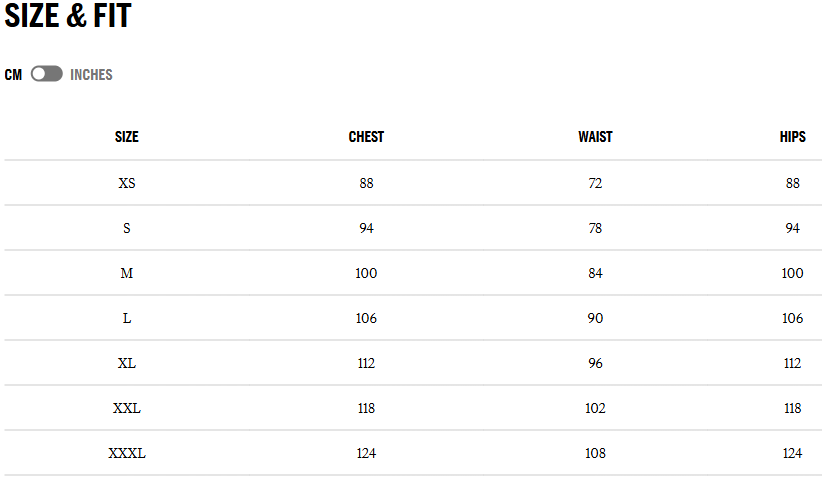Screen dimensions: 822x477
Task: Click the CM unit label
Action: tap(13, 75)
